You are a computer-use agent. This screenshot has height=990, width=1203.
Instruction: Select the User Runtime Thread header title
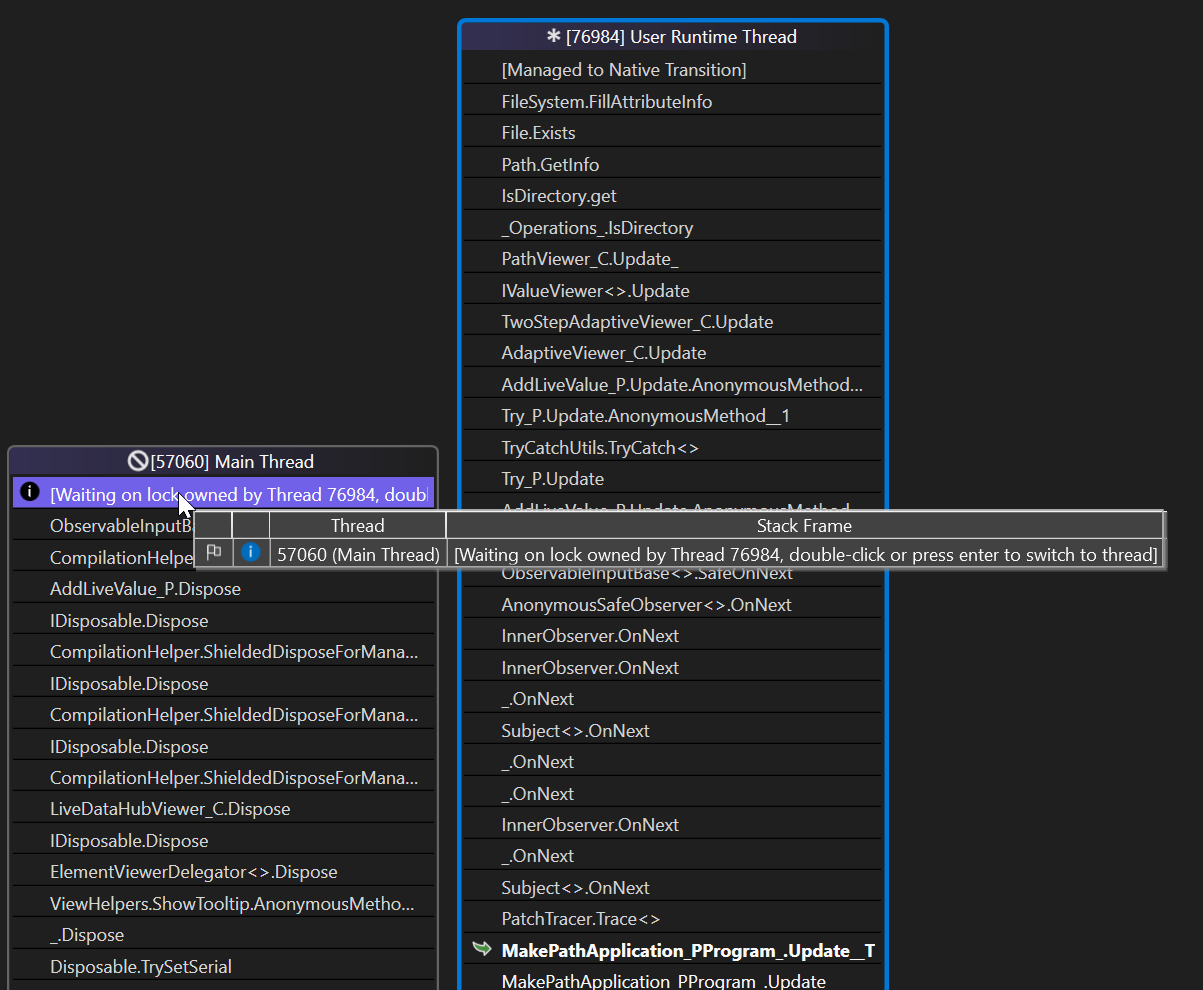pos(681,37)
